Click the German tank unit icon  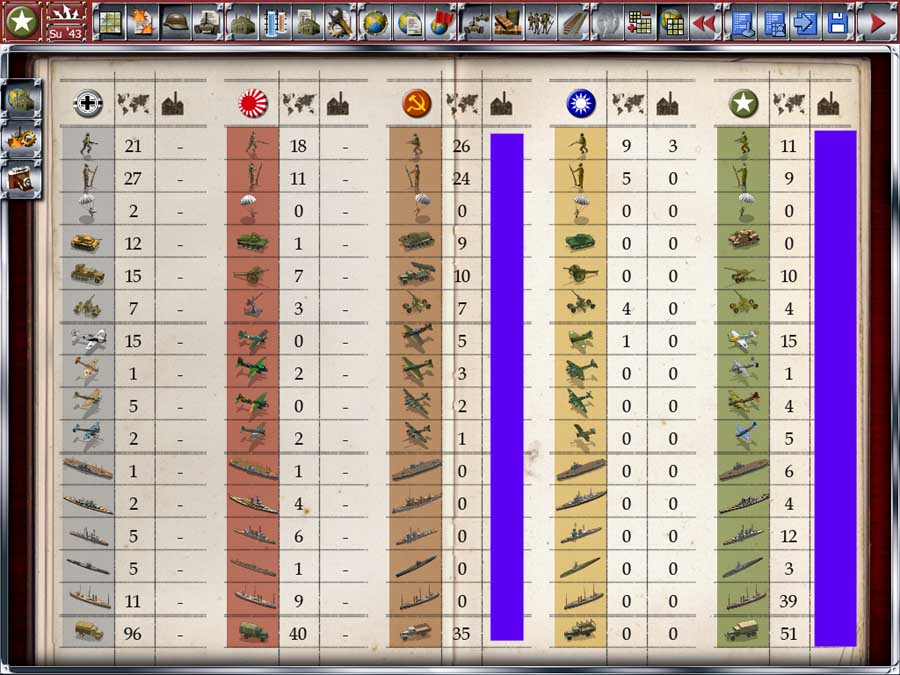[x=87, y=243]
